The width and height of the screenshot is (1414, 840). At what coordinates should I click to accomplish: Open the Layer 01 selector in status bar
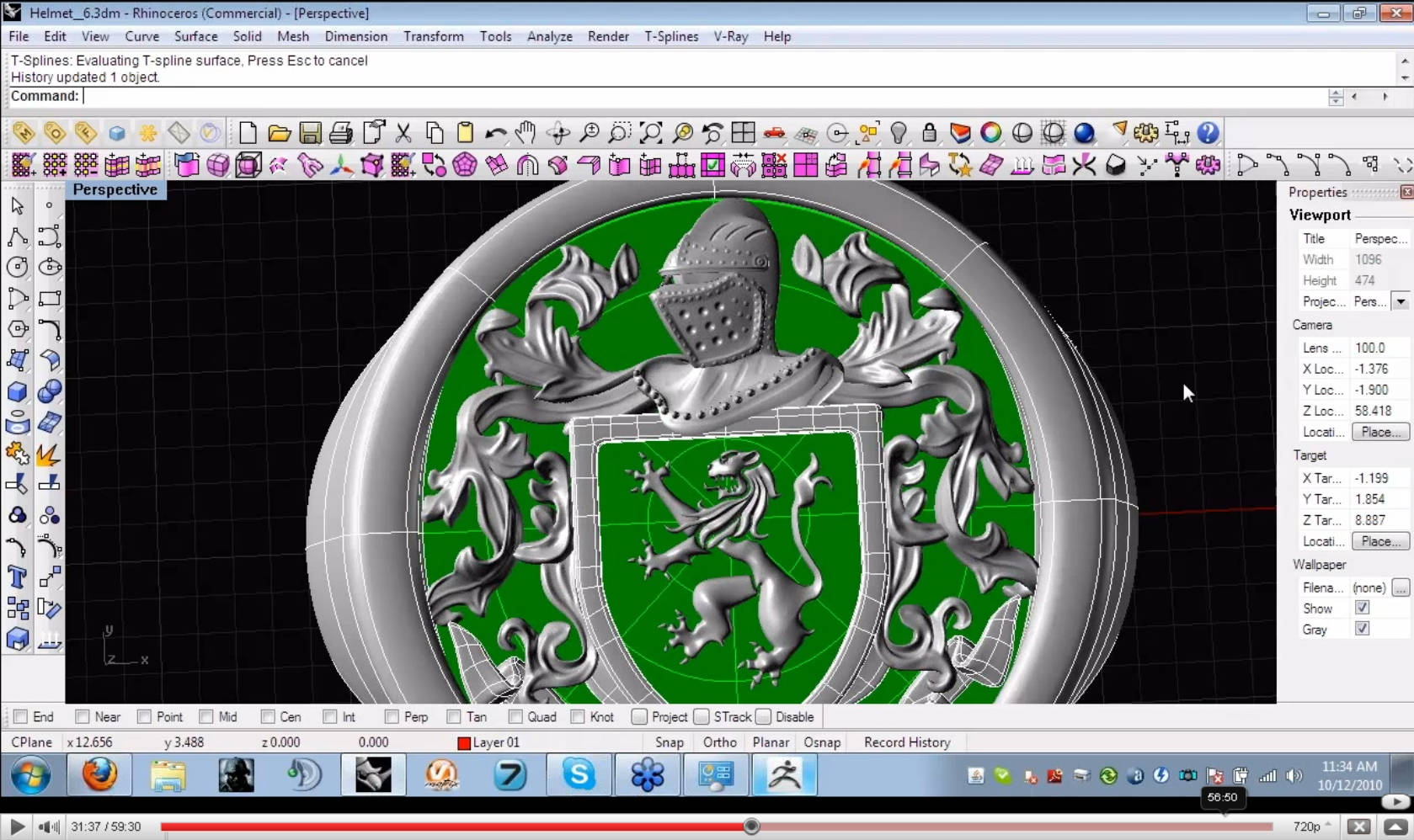pyautogui.click(x=488, y=742)
